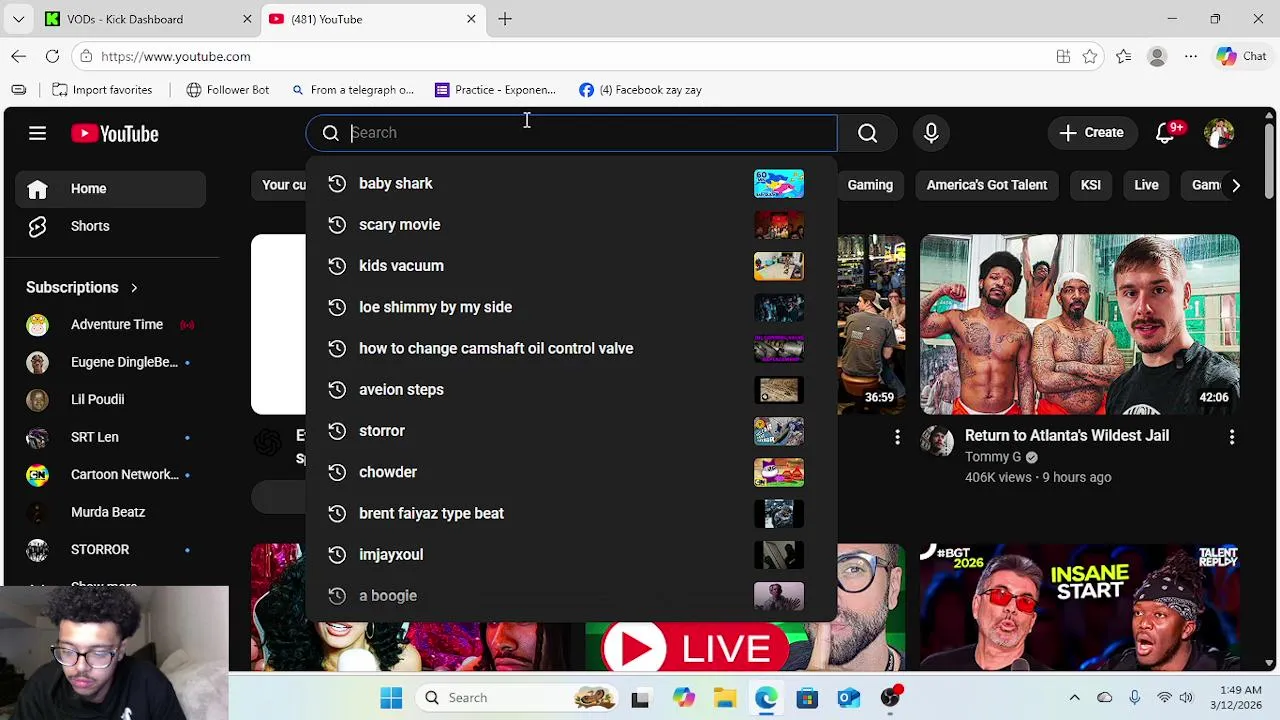Open Import favorites bookmark
This screenshot has width=1280, height=720.
click(x=103, y=90)
